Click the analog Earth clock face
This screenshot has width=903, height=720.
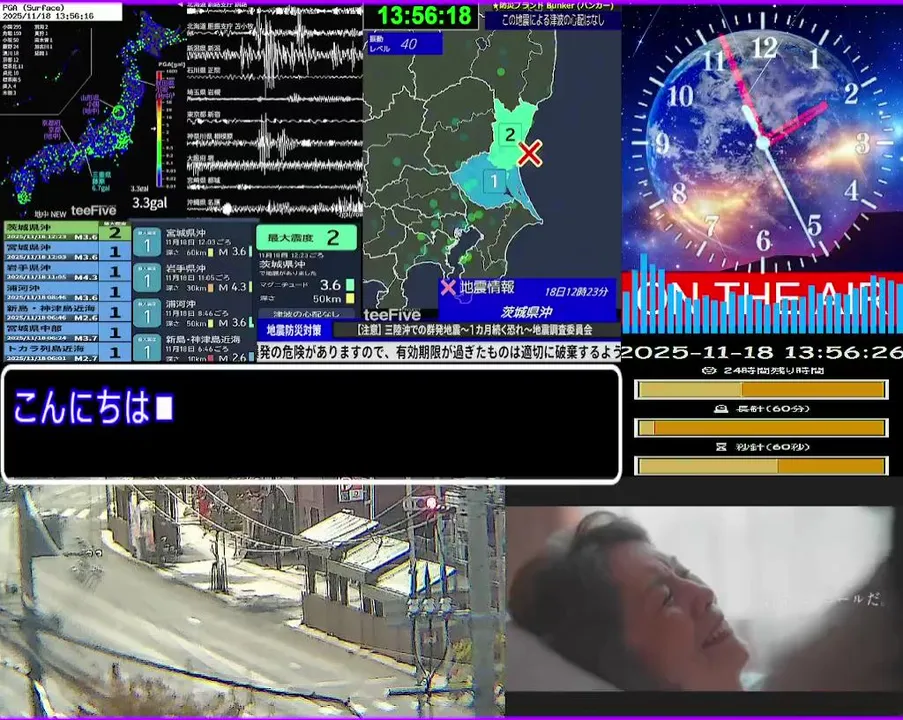(x=762, y=141)
